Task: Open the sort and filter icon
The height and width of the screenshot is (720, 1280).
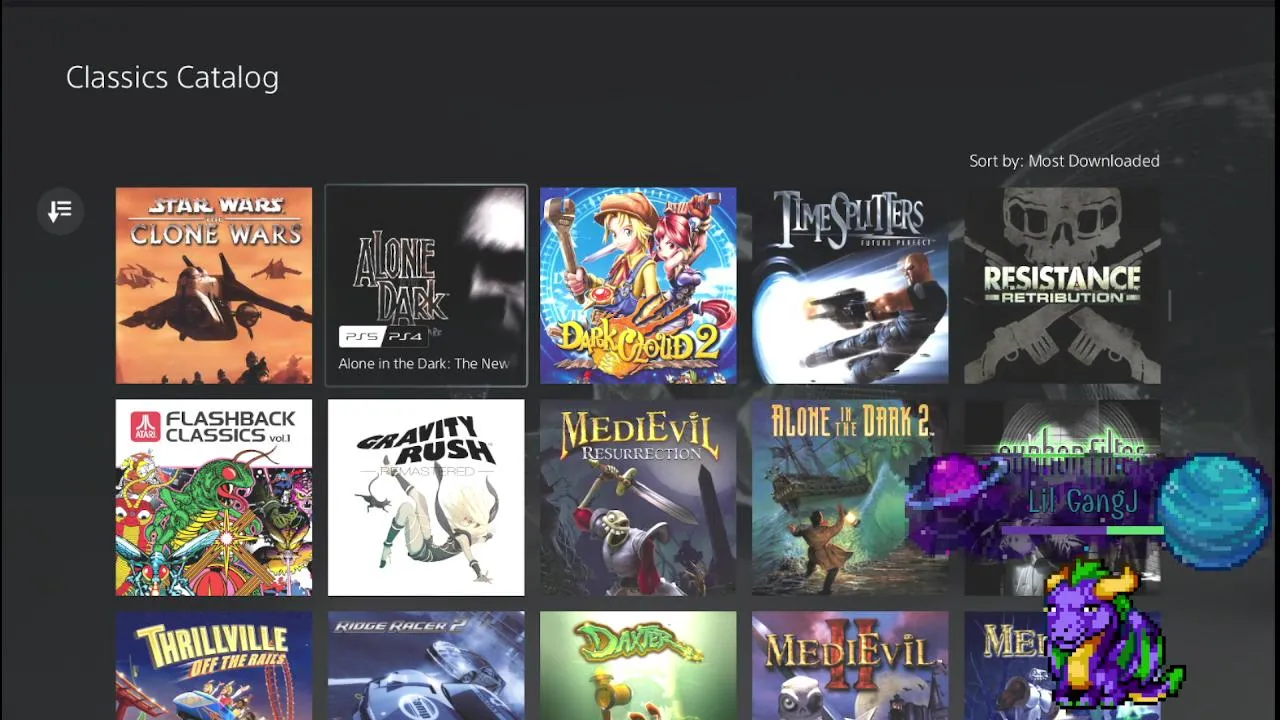Action: (x=60, y=210)
